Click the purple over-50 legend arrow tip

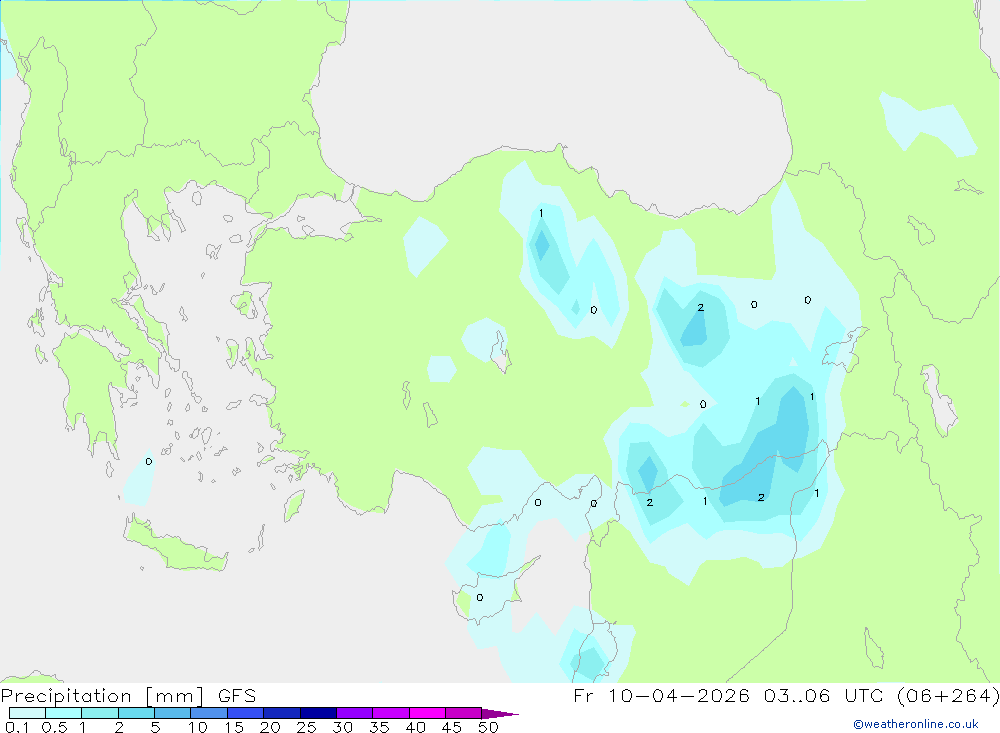pyautogui.click(x=500, y=714)
